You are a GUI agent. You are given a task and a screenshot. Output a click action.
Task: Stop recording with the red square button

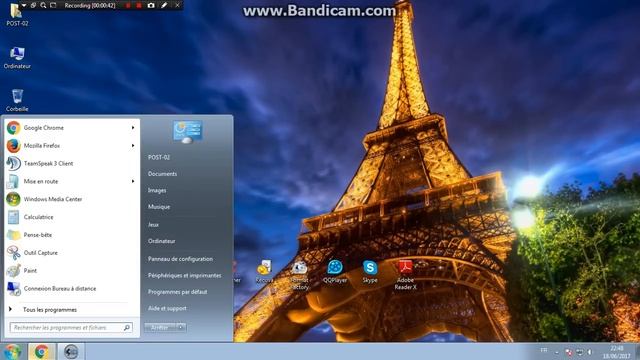coord(139,5)
